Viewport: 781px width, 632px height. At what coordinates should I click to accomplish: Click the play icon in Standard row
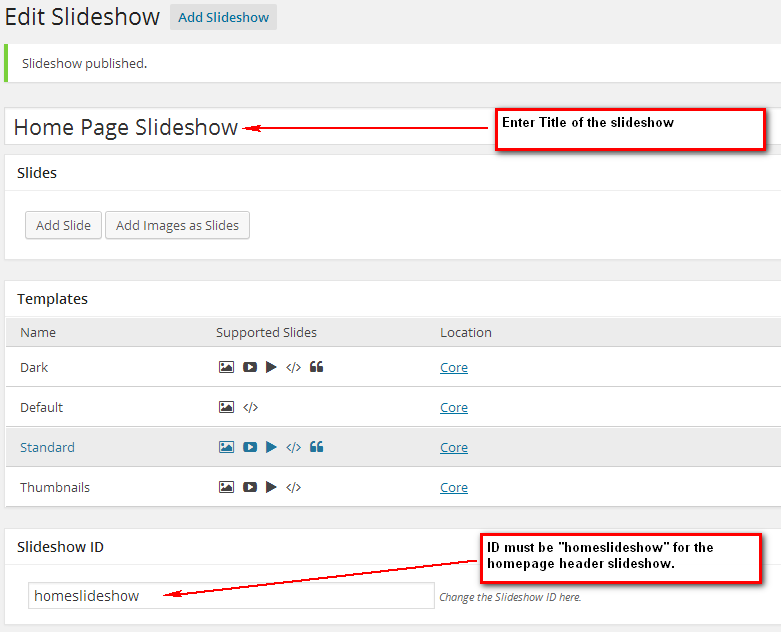[x=271, y=447]
